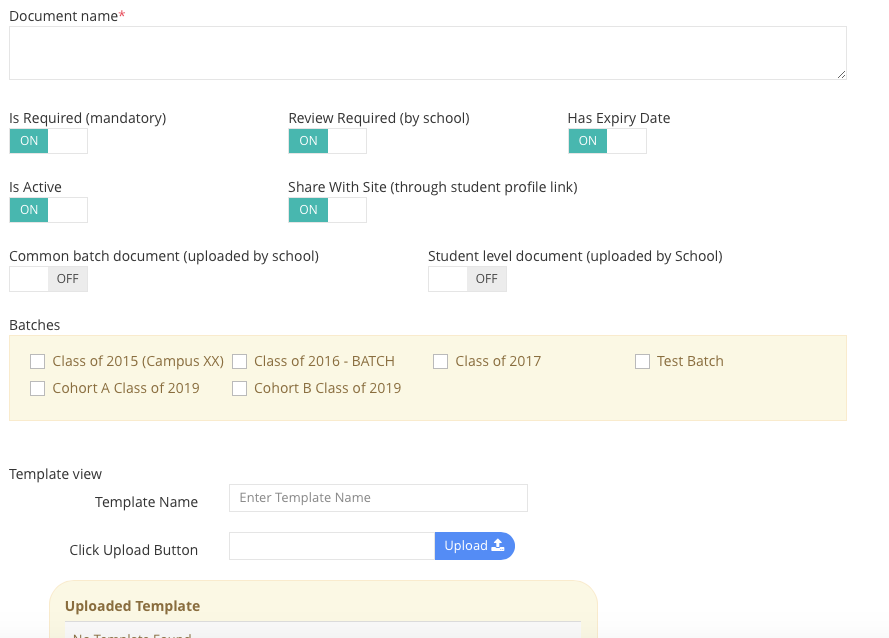The image size is (889, 638).
Task: Click inside the Document name text area
Action: pos(427,51)
